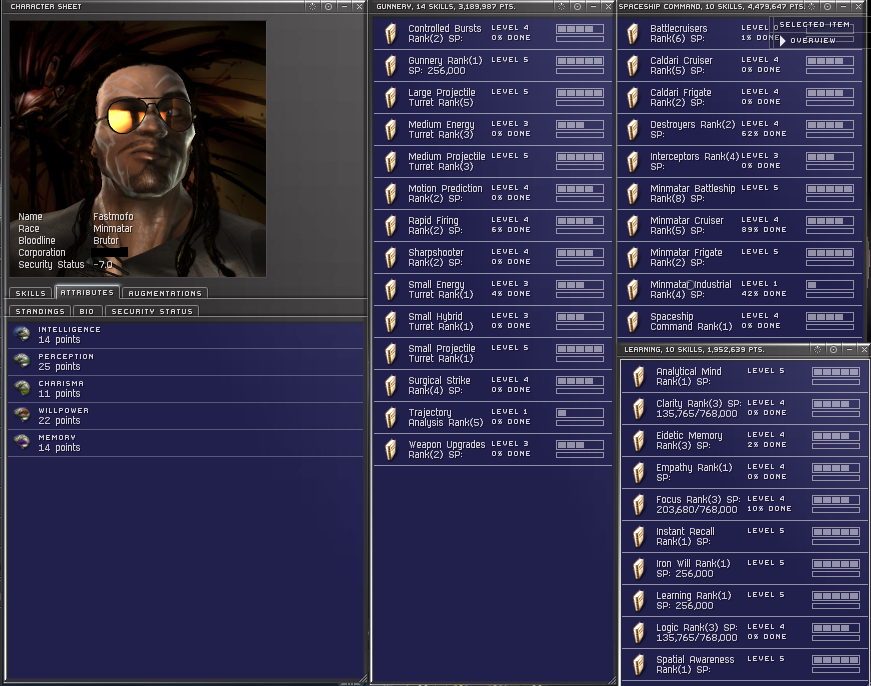Click the Learning window circular options icon
The height and width of the screenshot is (686, 871).
click(x=833, y=349)
